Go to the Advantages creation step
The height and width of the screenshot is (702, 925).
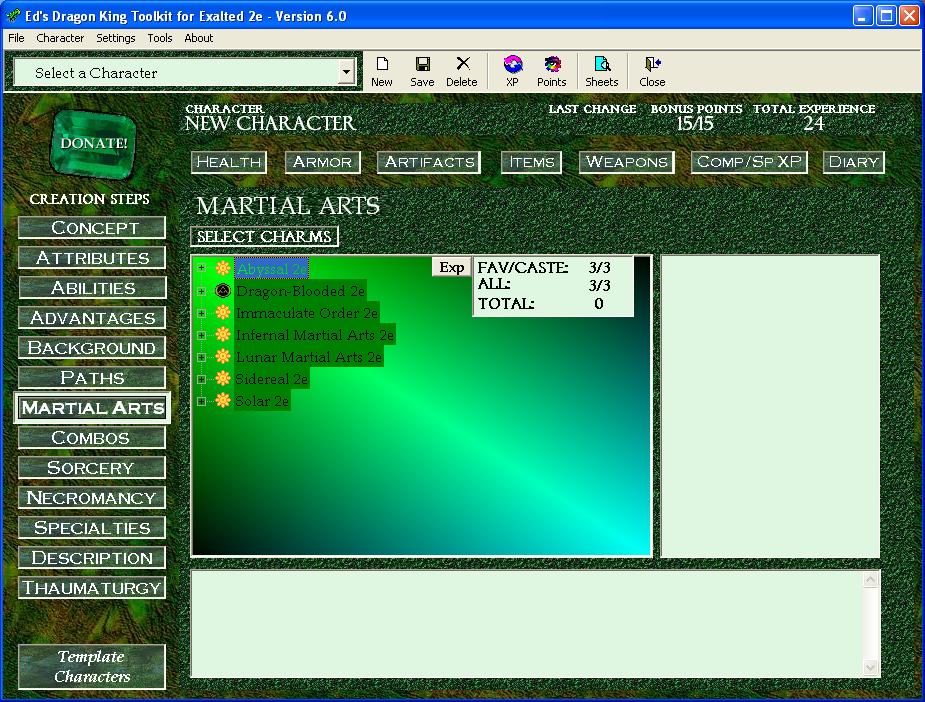92,318
